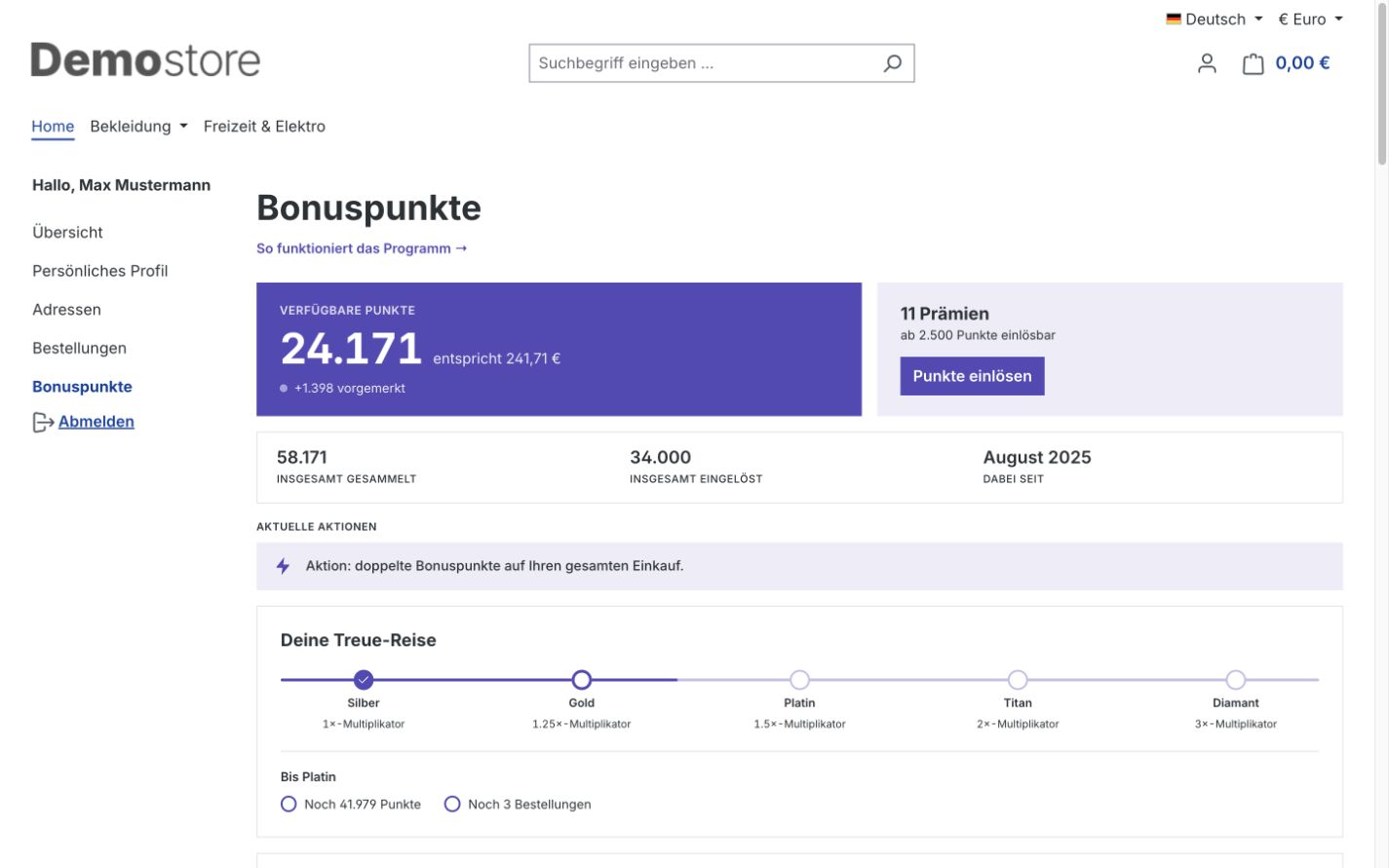
Task: Click the lightning bolt promotion icon
Action: pos(283,566)
